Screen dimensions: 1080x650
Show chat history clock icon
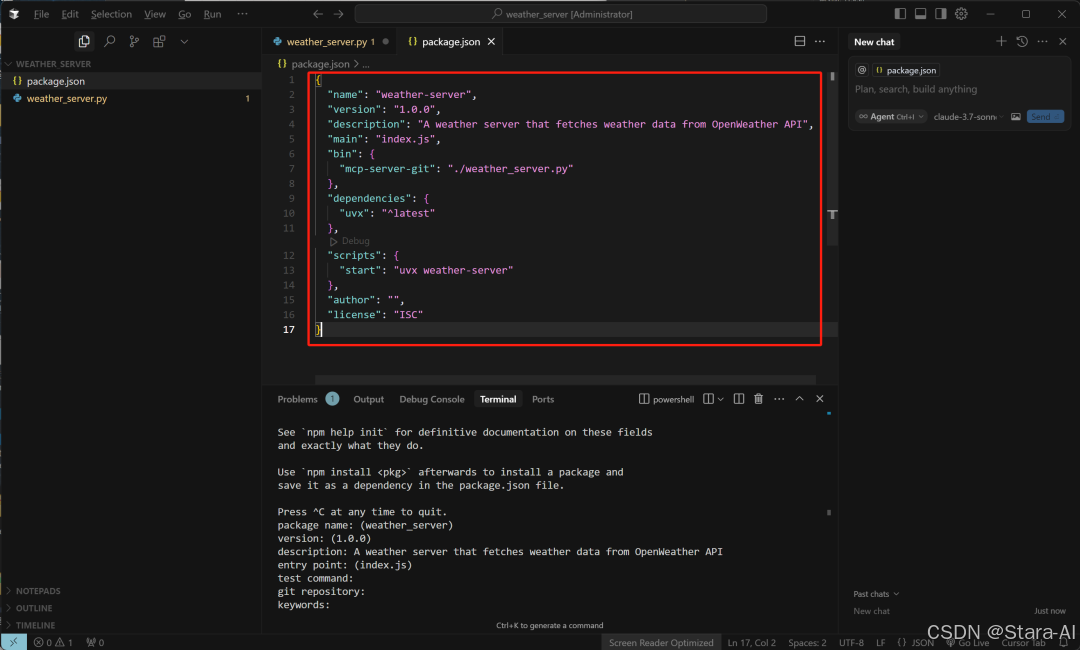tap(1022, 41)
